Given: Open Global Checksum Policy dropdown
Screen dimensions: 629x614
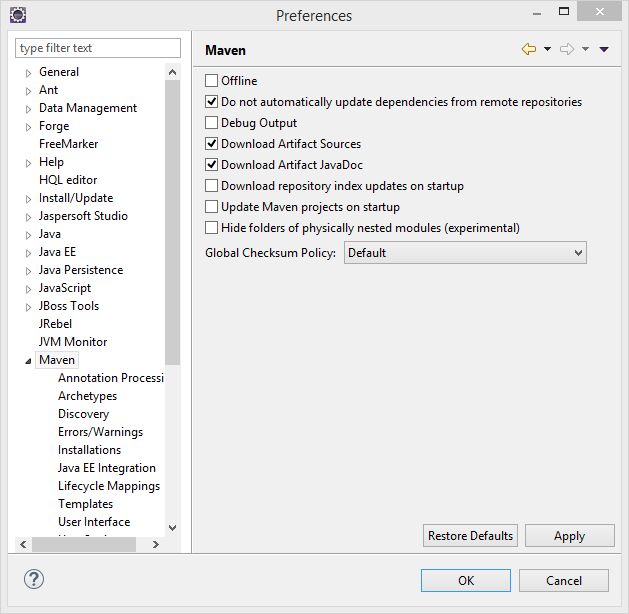Looking at the screenshot, I should (465, 253).
